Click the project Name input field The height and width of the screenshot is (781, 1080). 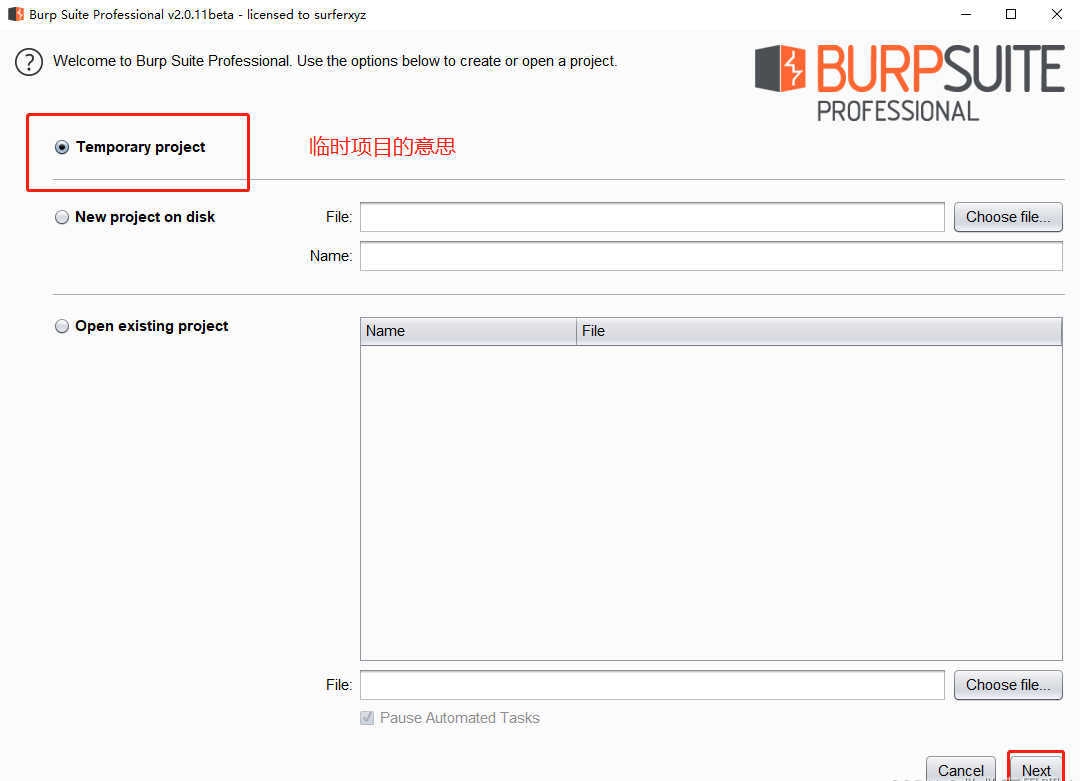point(711,256)
